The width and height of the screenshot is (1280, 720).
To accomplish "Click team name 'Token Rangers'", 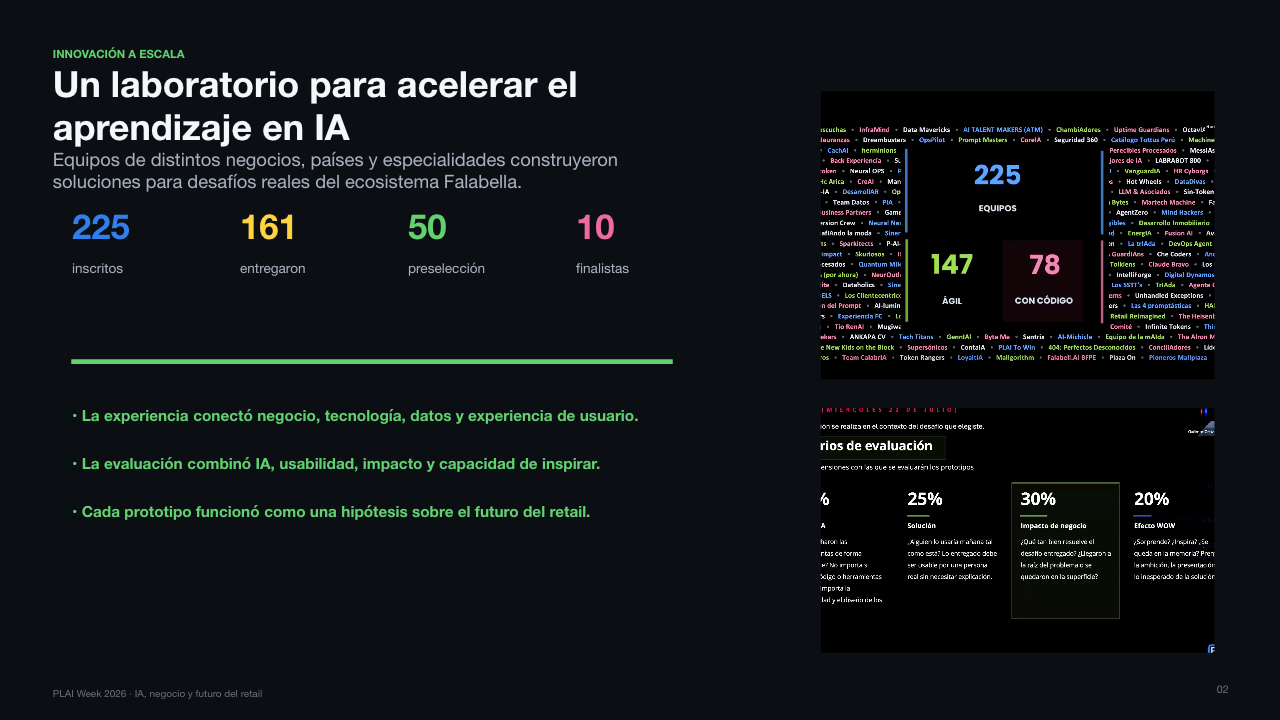I will 922,357.
